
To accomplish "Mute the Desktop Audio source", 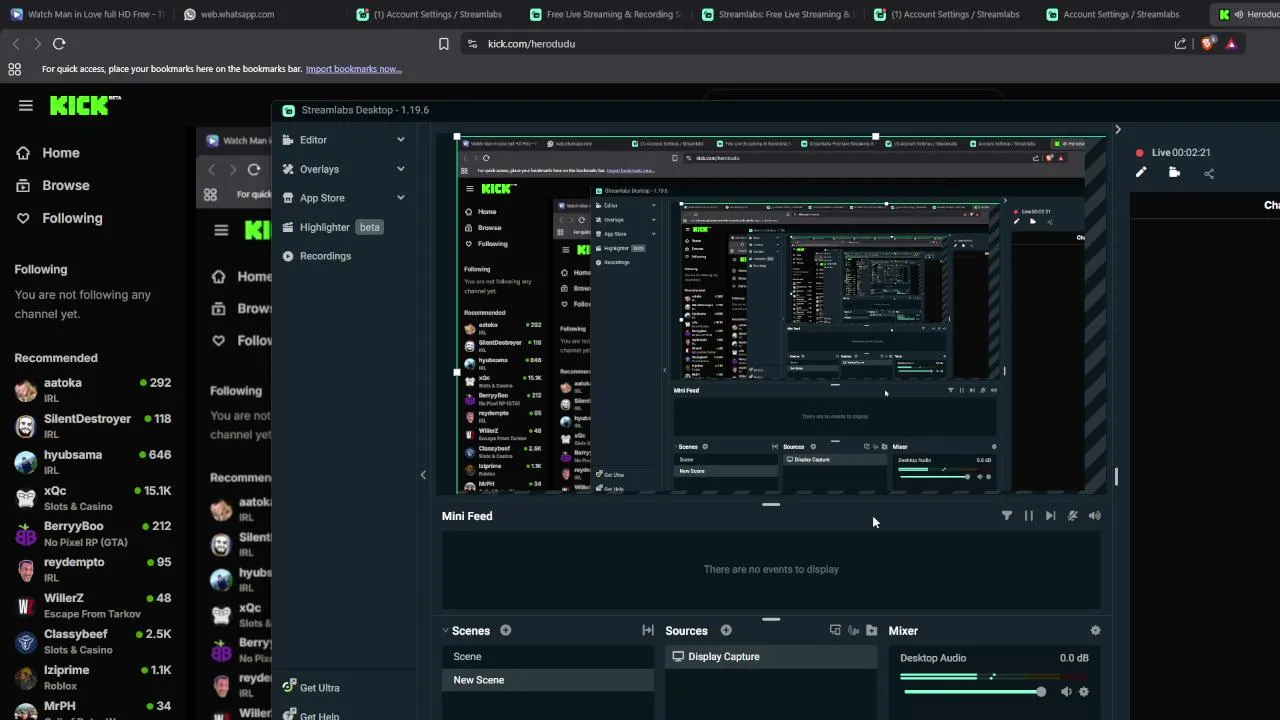I will pyautogui.click(x=1066, y=692).
